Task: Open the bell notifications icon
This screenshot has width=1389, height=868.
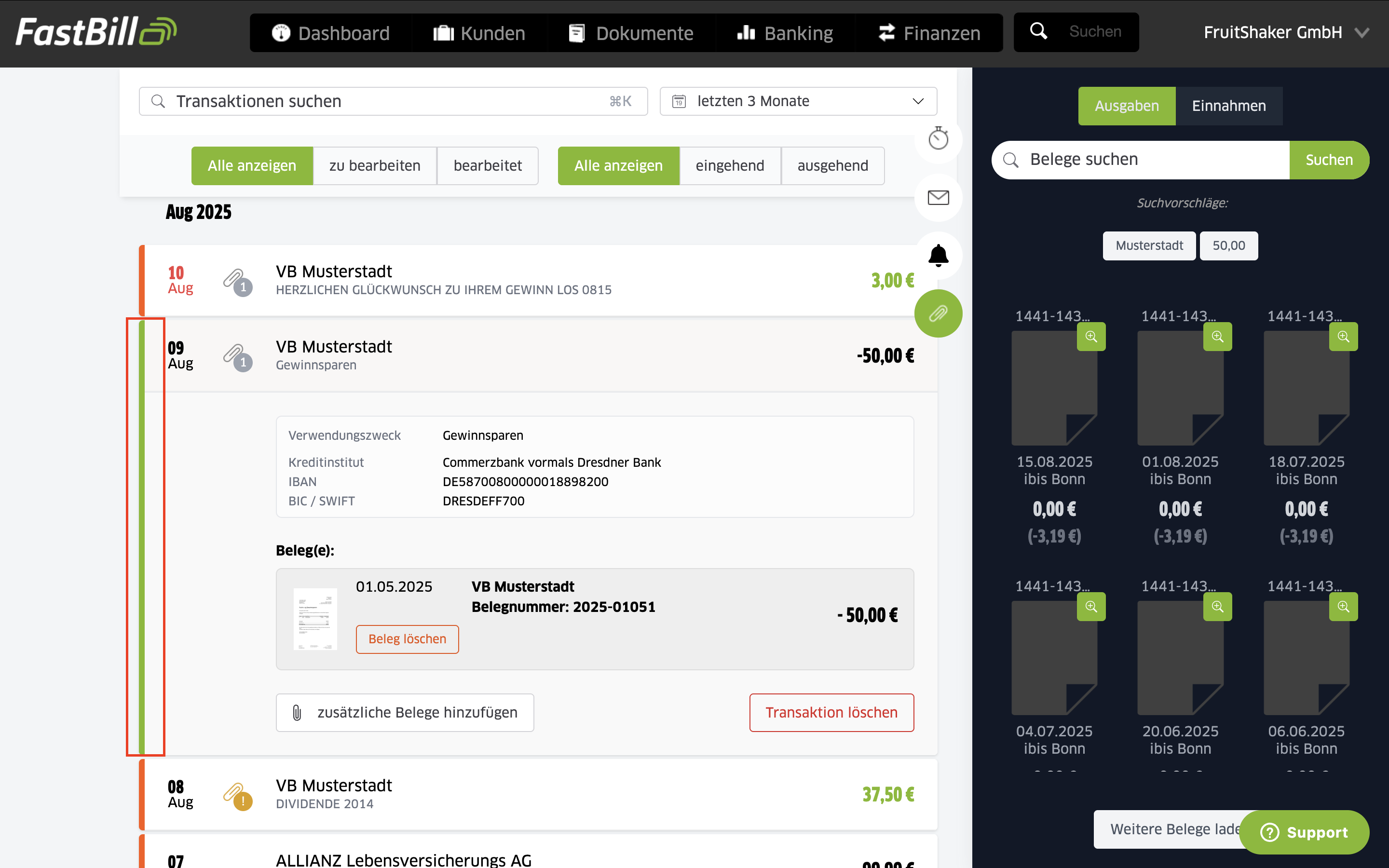Action: pyautogui.click(x=939, y=256)
